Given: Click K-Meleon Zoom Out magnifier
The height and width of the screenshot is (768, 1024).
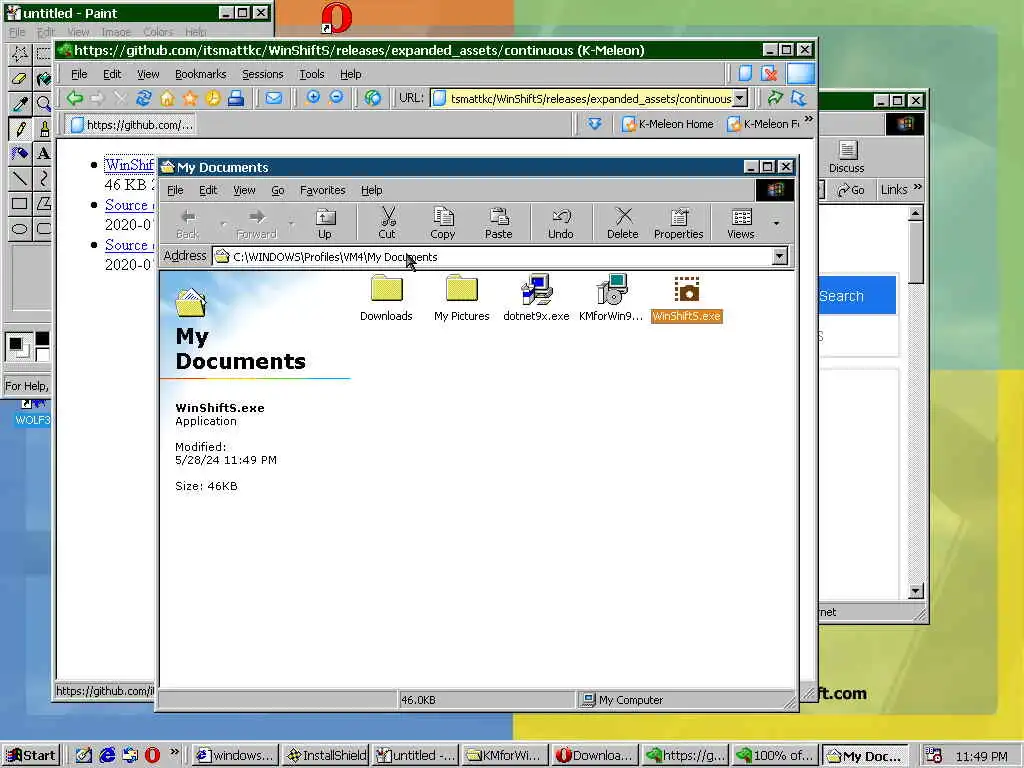Looking at the screenshot, I should pyautogui.click(x=336, y=98).
